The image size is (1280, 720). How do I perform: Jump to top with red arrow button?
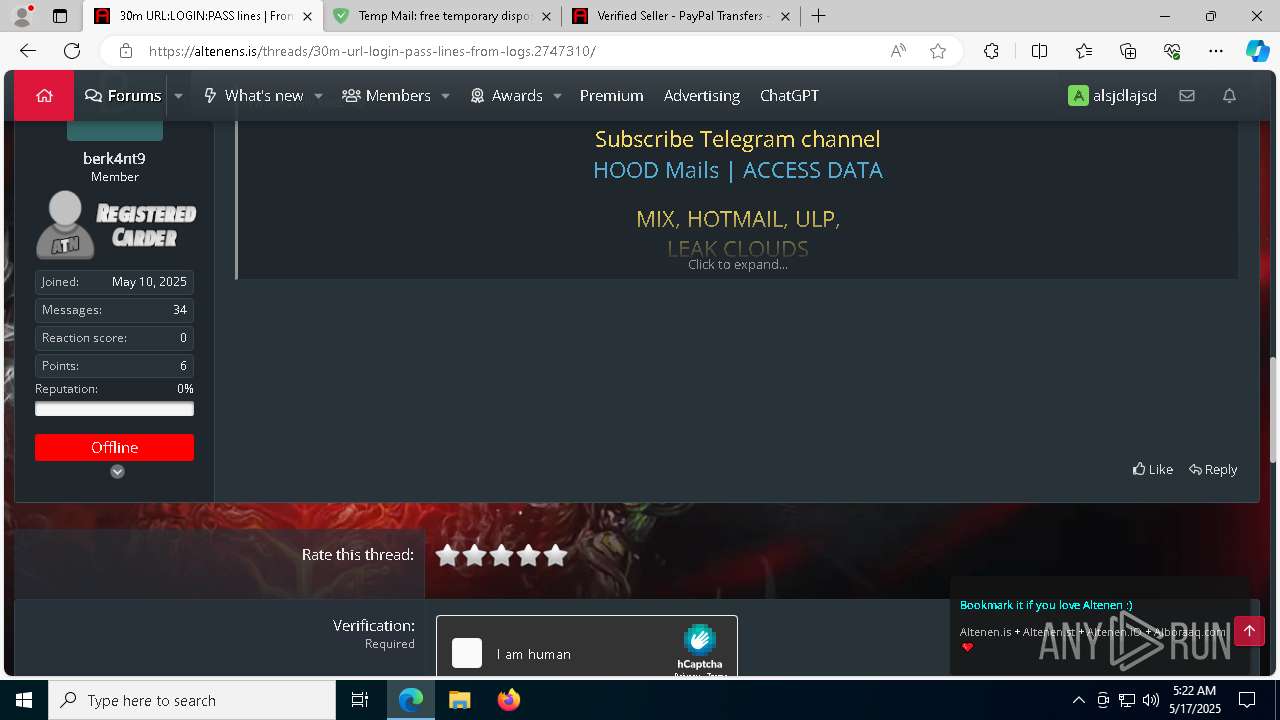tap(1249, 630)
